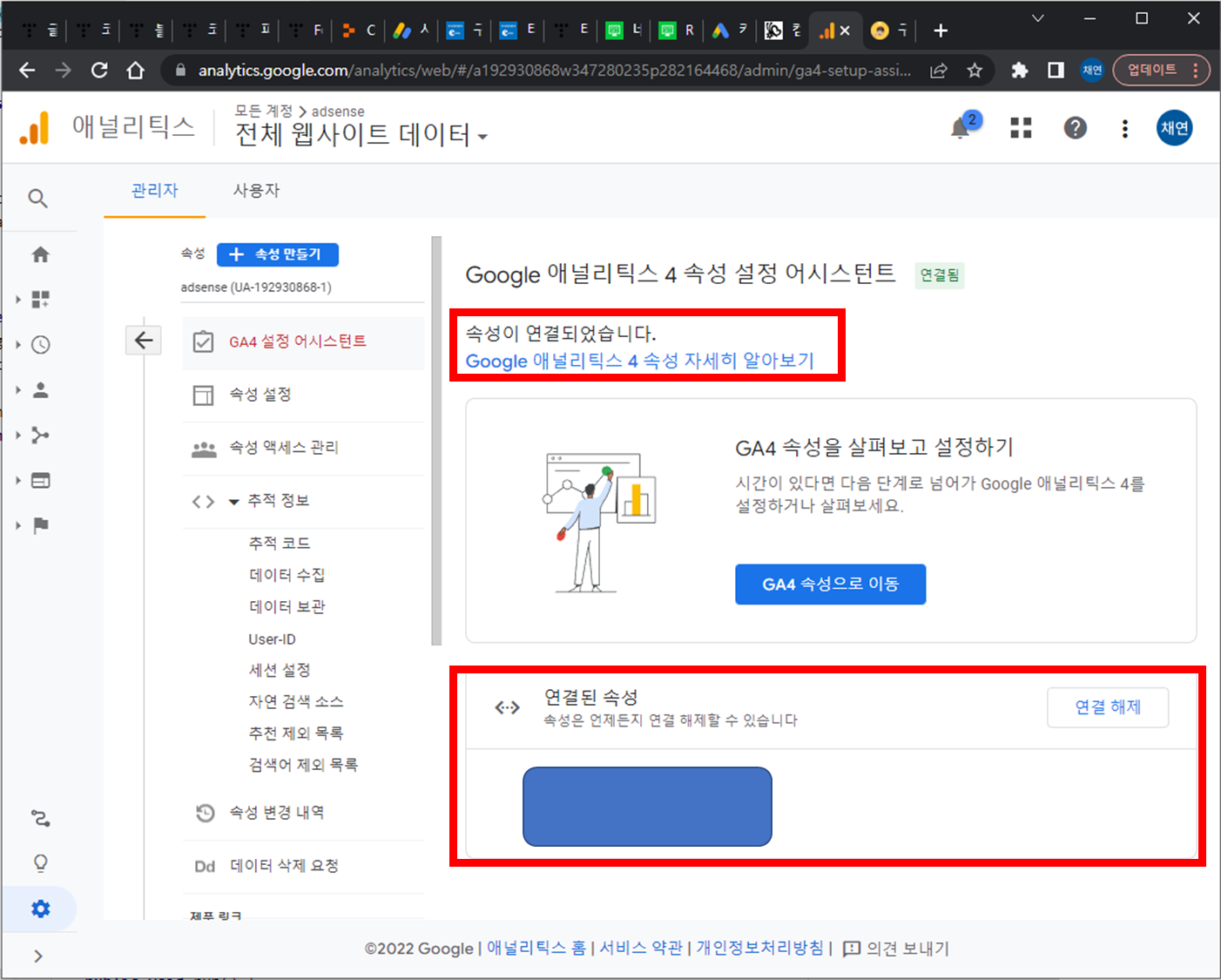
Task: Open 속성 변경 내역 menu item
Action: pyautogui.click(x=303, y=813)
